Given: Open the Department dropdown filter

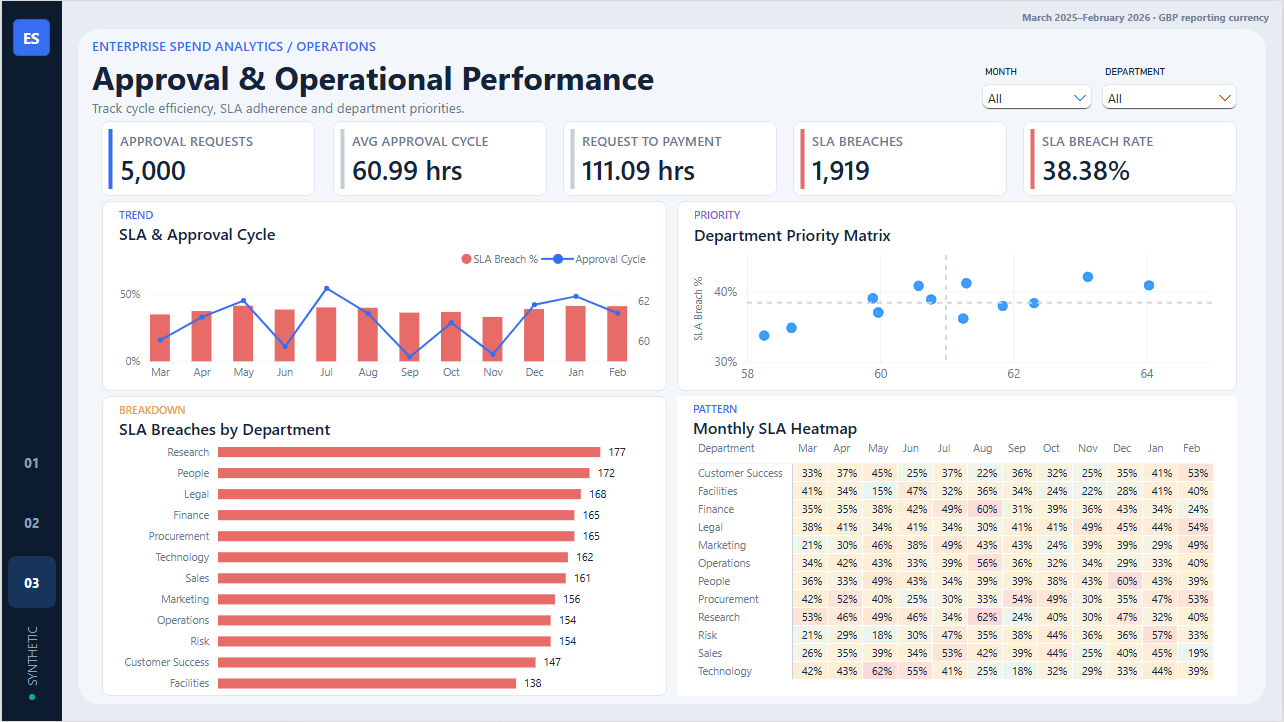Looking at the screenshot, I should (1170, 98).
